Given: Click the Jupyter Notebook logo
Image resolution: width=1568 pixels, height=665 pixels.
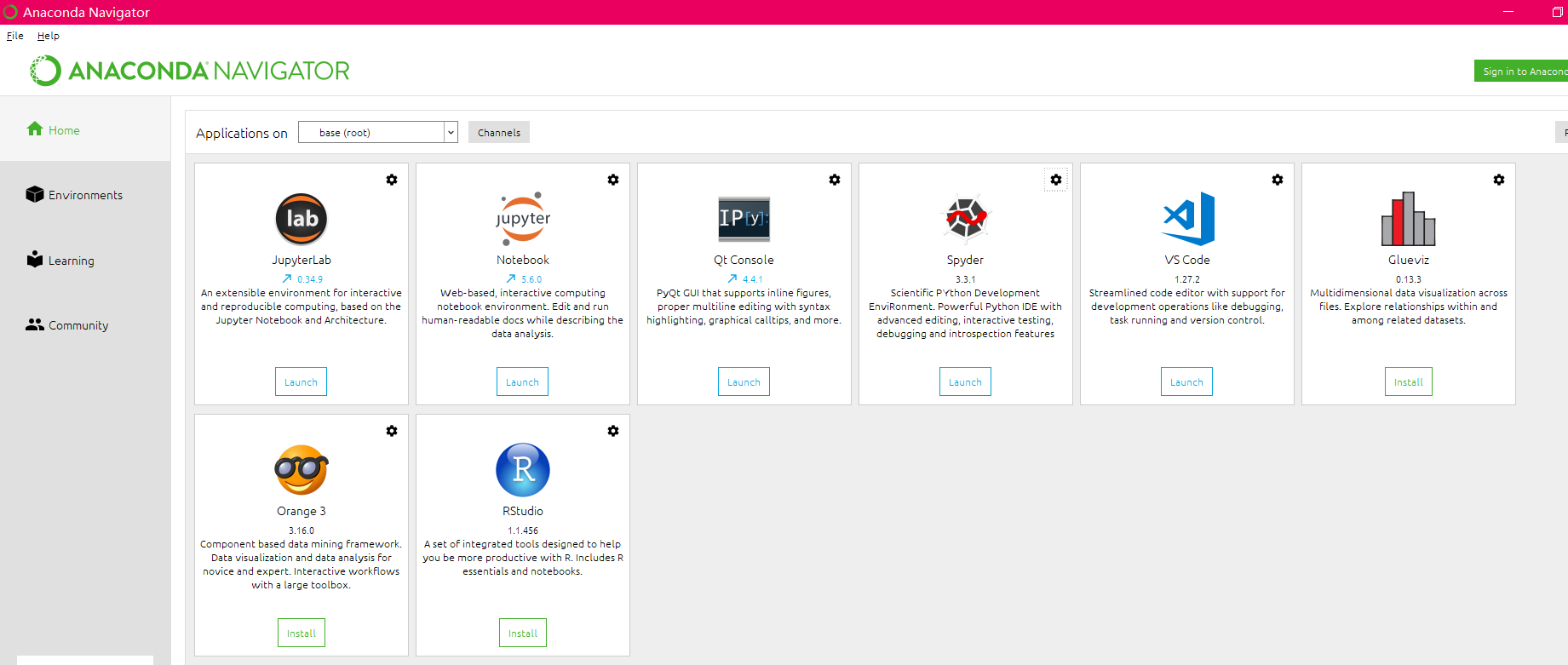Looking at the screenshot, I should pyautogui.click(x=523, y=219).
